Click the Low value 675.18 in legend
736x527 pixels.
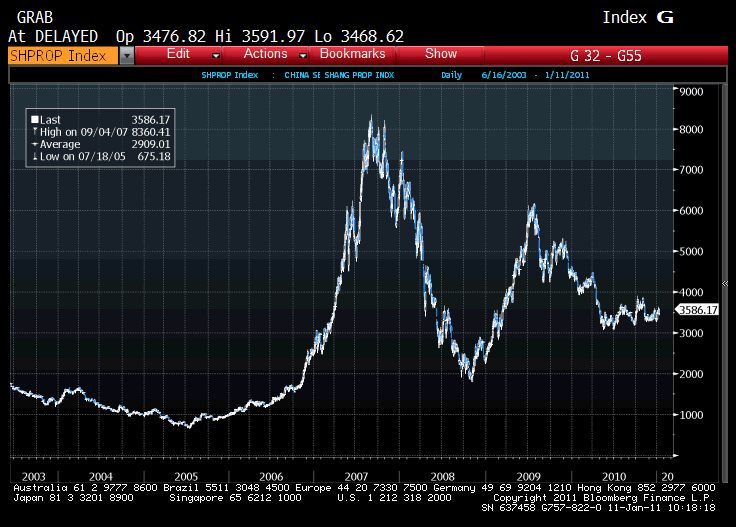[154, 156]
